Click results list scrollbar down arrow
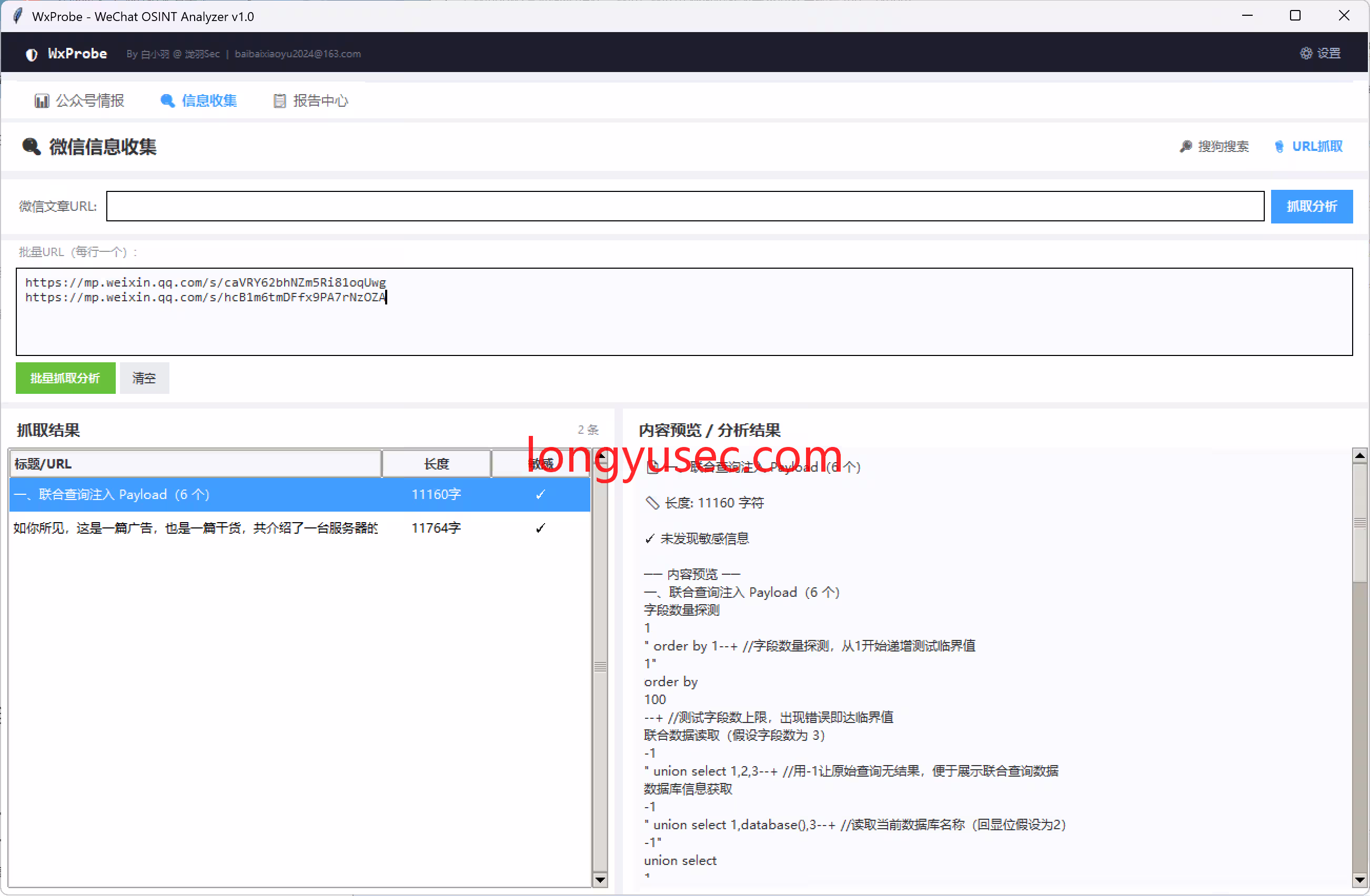1370x896 pixels. [x=600, y=879]
